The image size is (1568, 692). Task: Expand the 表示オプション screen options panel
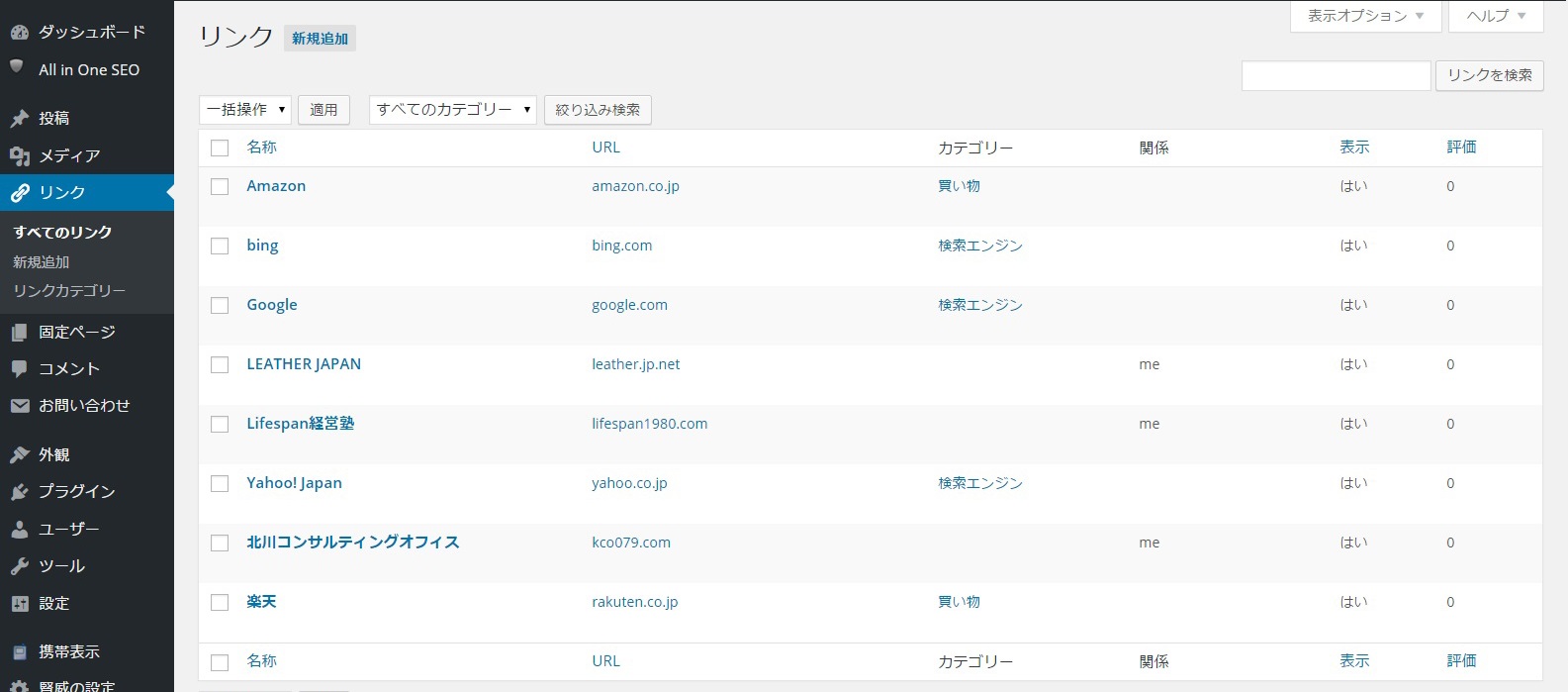[x=1364, y=16]
